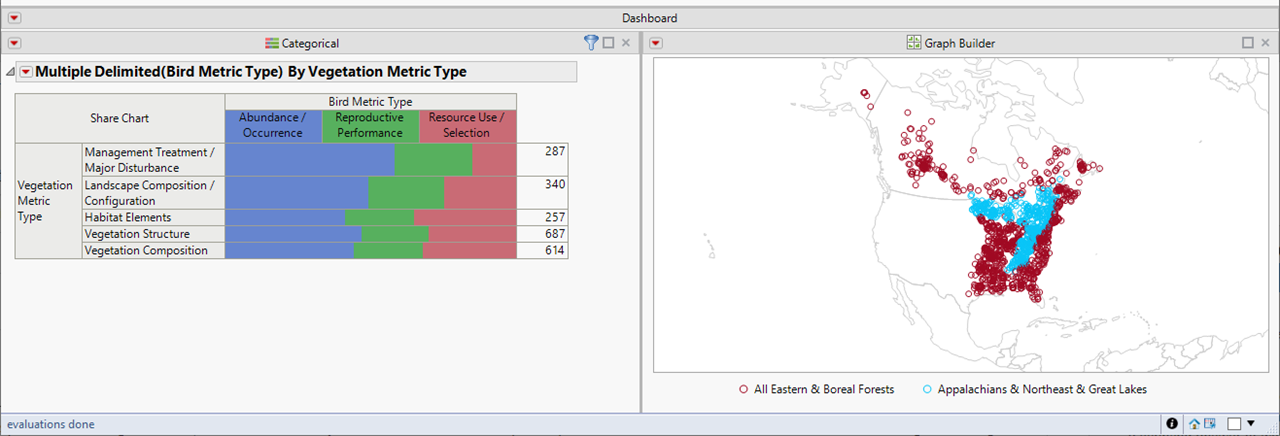The width and height of the screenshot is (1280, 436).
Task: Click the Categorical panel title text
Action: [310, 43]
